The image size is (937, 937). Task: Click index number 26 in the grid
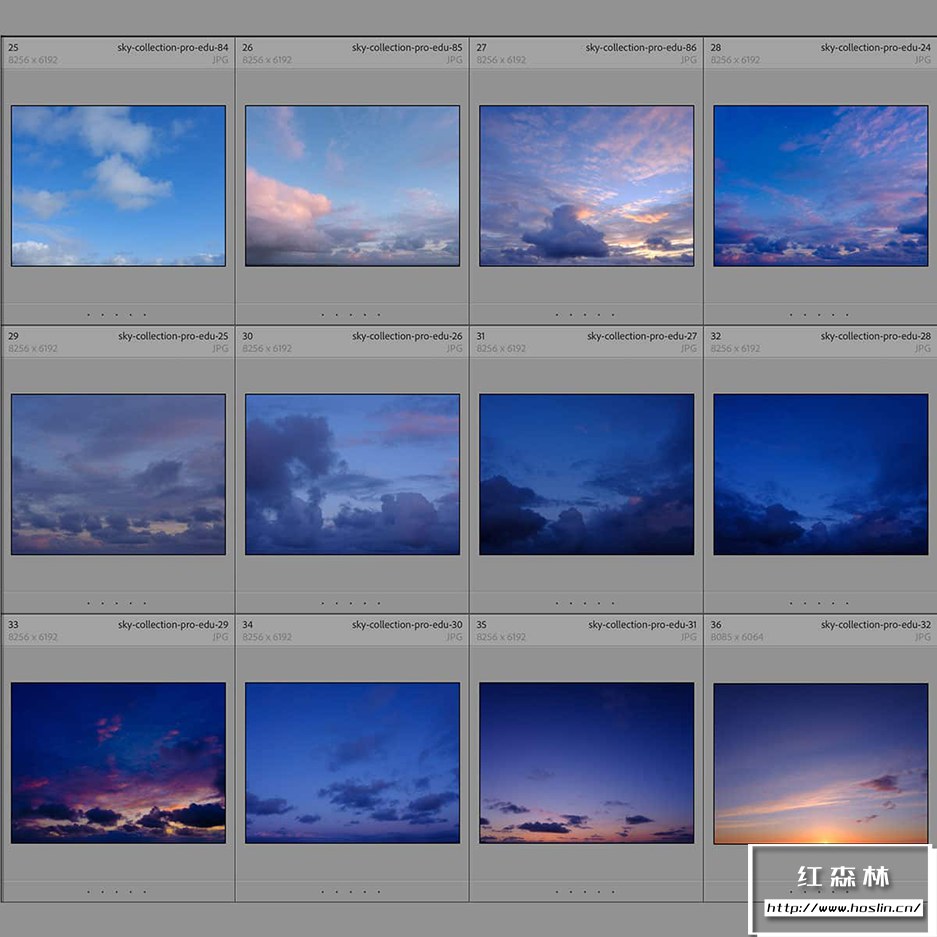[x=247, y=47]
